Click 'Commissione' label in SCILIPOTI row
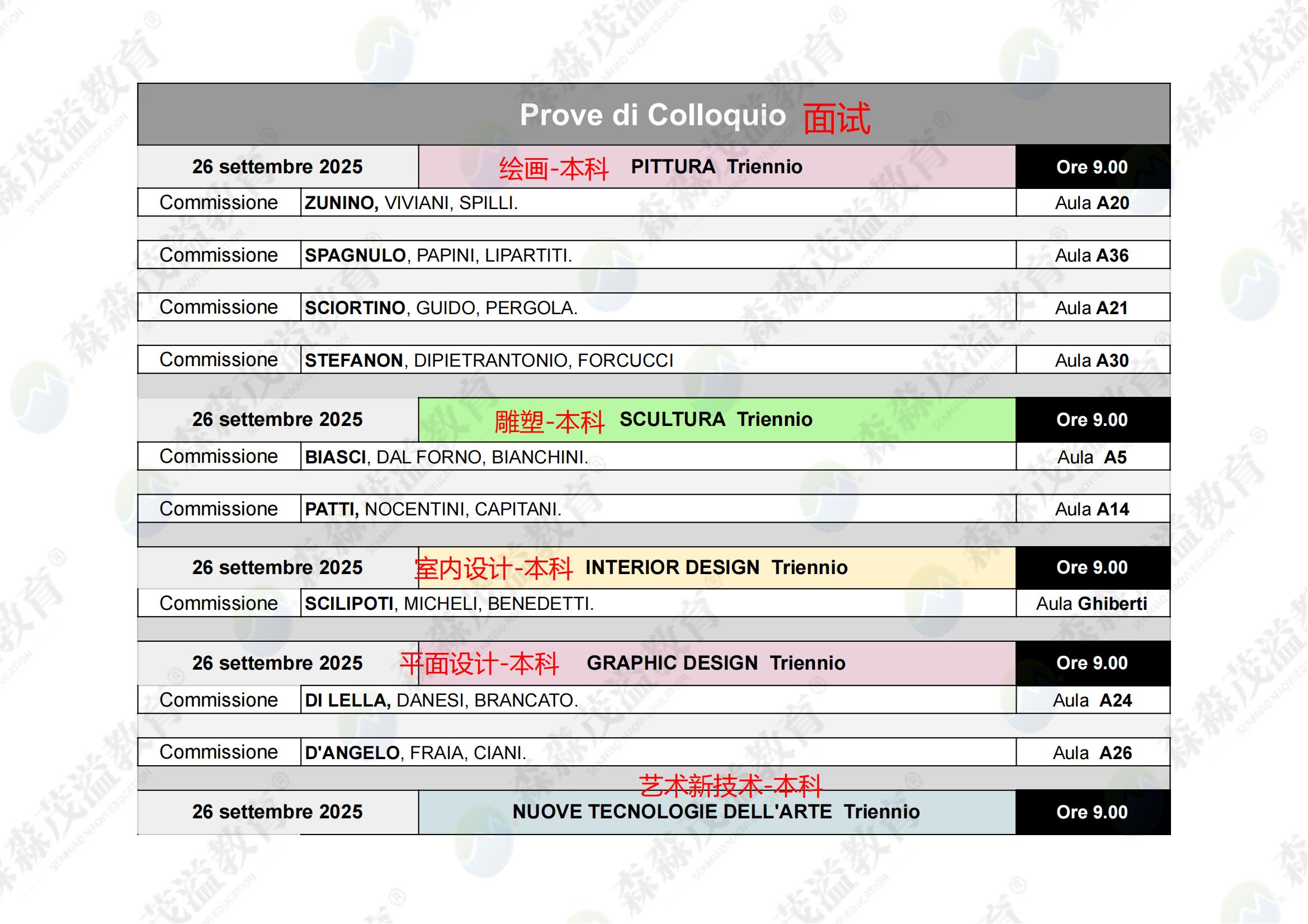 pyautogui.click(x=219, y=603)
